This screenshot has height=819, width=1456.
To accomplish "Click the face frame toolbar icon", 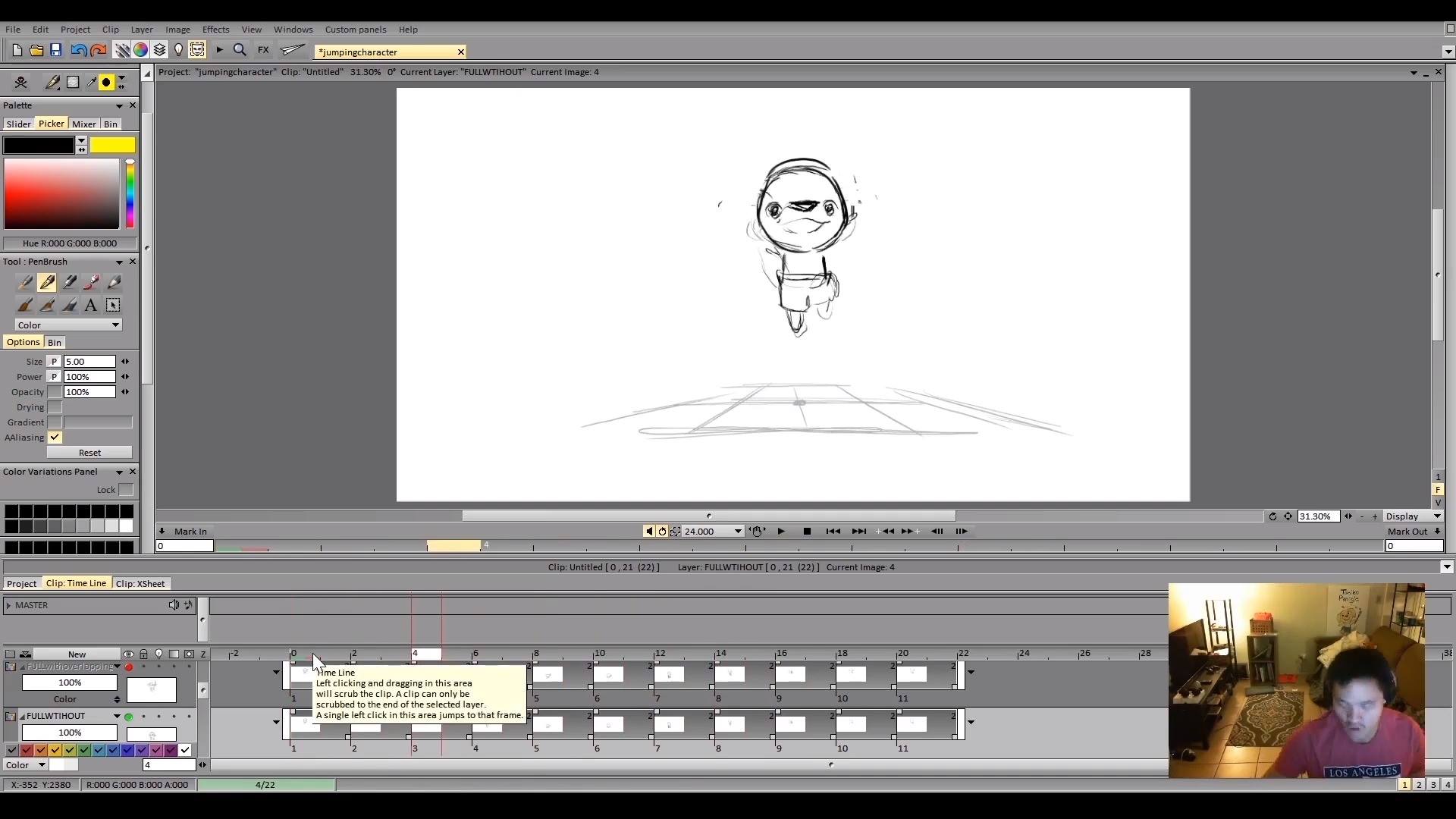I will click(x=197, y=51).
